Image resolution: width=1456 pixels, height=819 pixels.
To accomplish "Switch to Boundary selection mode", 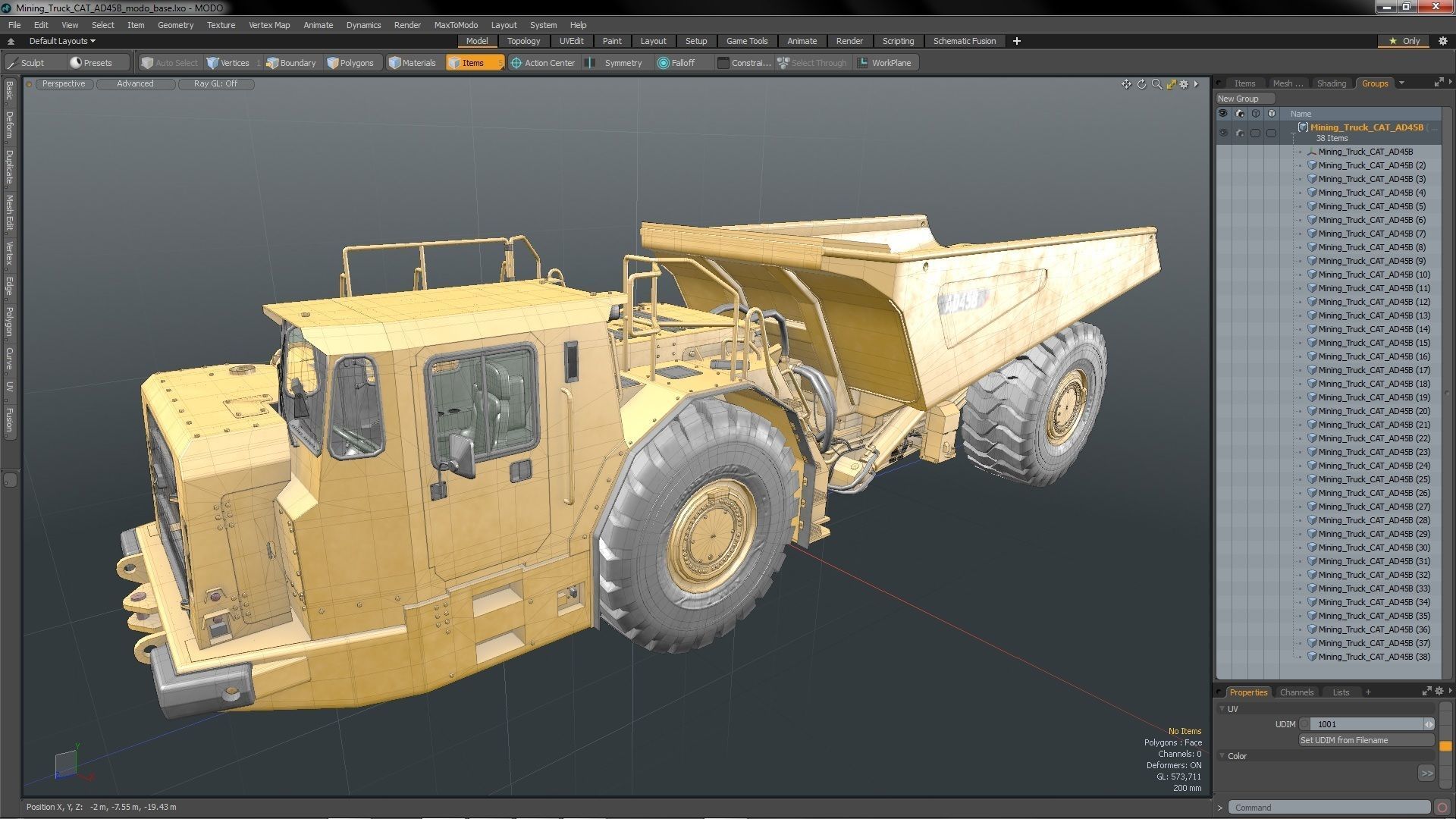I will pyautogui.click(x=291, y=63).
